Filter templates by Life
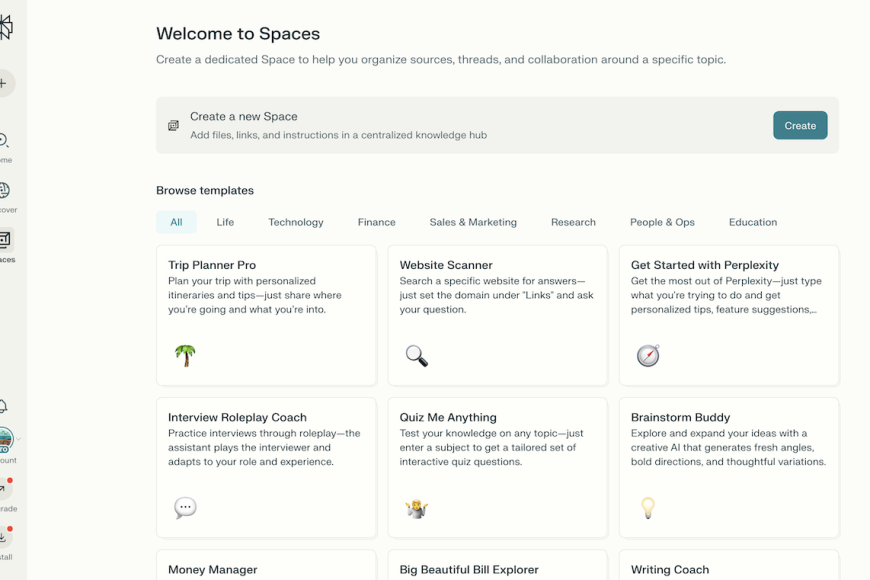Screen dimensions: 870x580 (225, 222)
